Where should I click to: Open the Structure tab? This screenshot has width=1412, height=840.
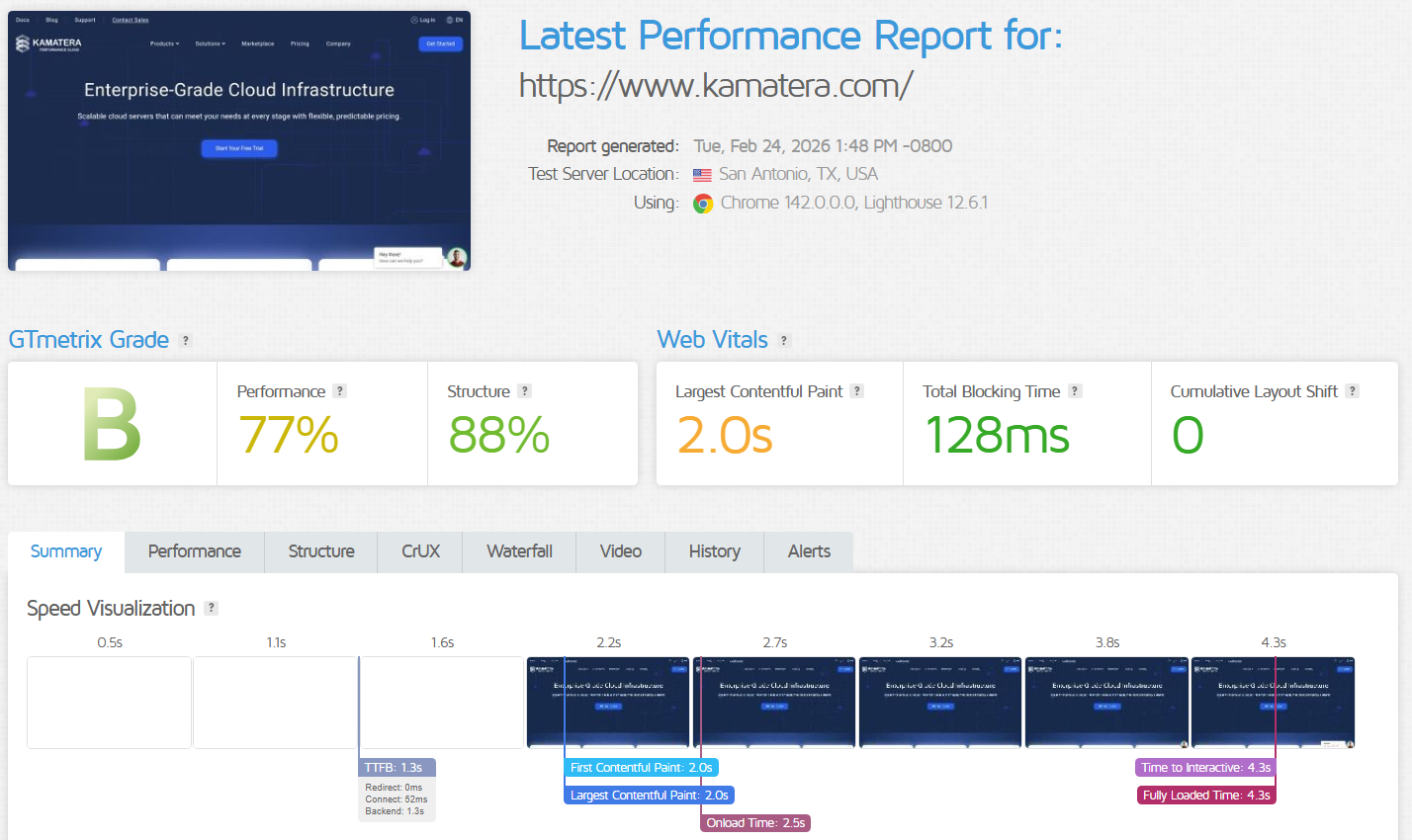321,551
